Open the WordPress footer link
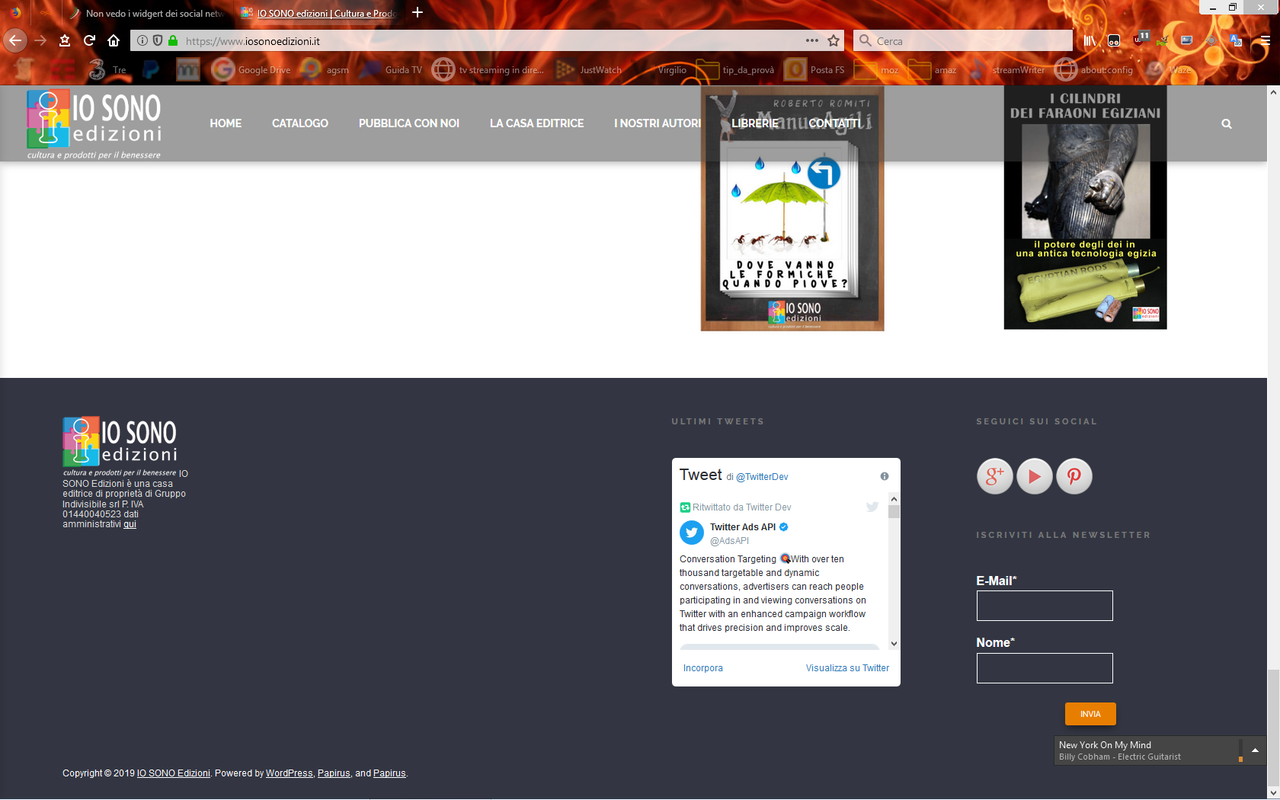Screen dimensions: 1280x800 (289, 773)
